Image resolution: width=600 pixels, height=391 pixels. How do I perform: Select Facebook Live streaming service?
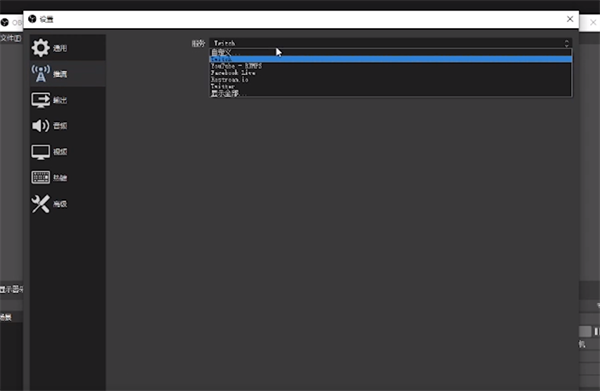click(x=391, y=73)
